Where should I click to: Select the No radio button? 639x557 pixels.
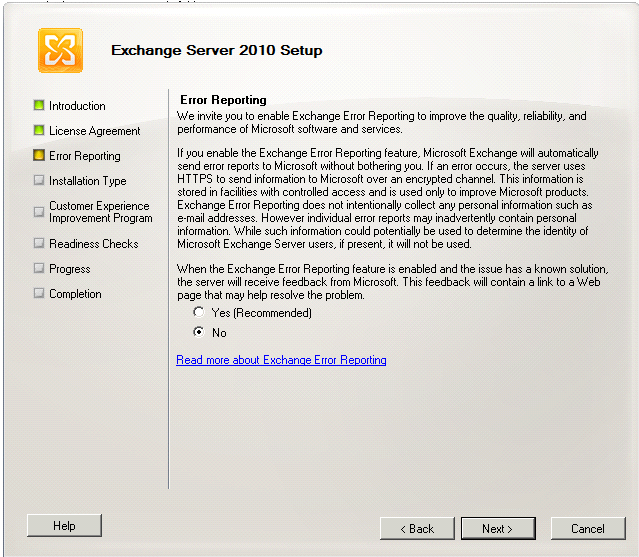pyautogui.click(x=198, y=332)
